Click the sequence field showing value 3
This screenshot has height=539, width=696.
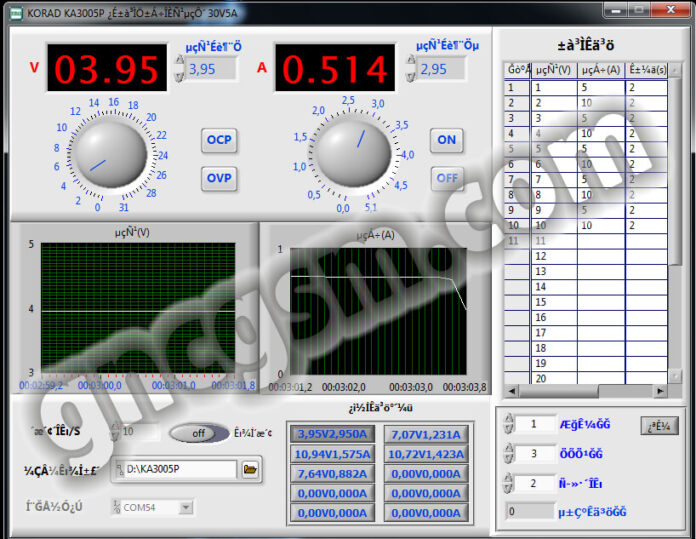(535, 453)
